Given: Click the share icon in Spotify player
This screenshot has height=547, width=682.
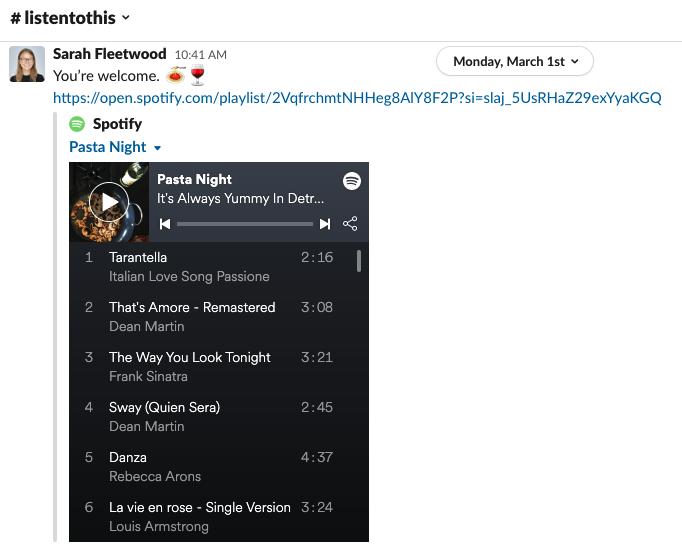Looking at the screenshot, I should point(350,223).
